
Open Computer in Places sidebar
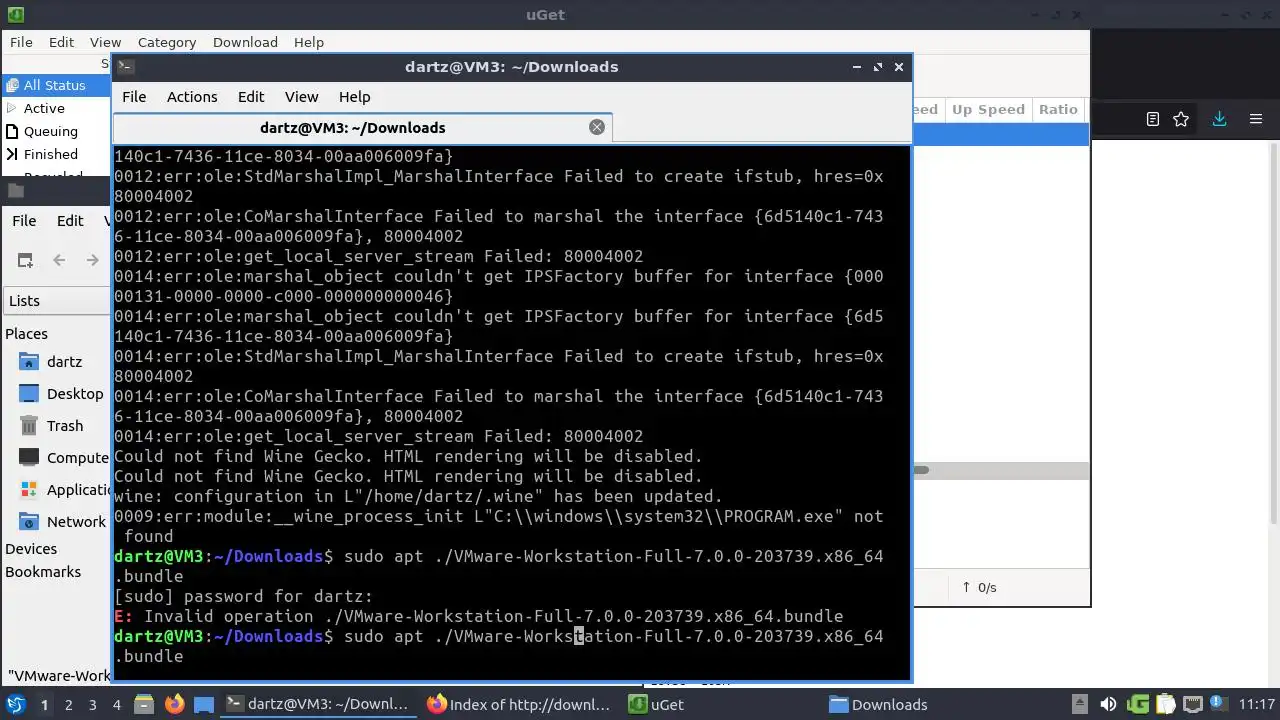[x=64, y=458]
